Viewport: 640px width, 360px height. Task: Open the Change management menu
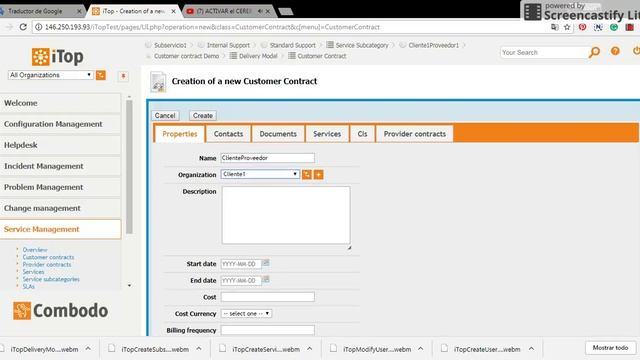[60, 208]
